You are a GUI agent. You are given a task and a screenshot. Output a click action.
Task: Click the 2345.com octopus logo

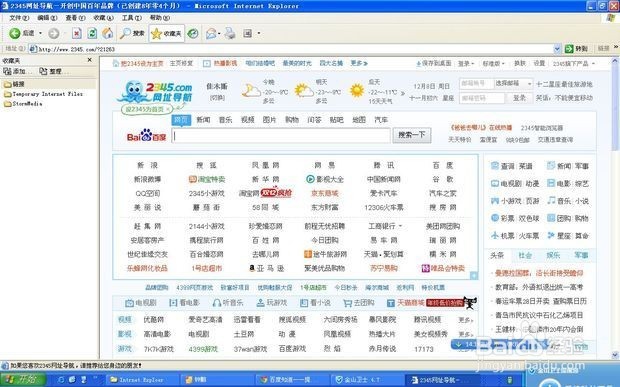(x=155, y=92)
